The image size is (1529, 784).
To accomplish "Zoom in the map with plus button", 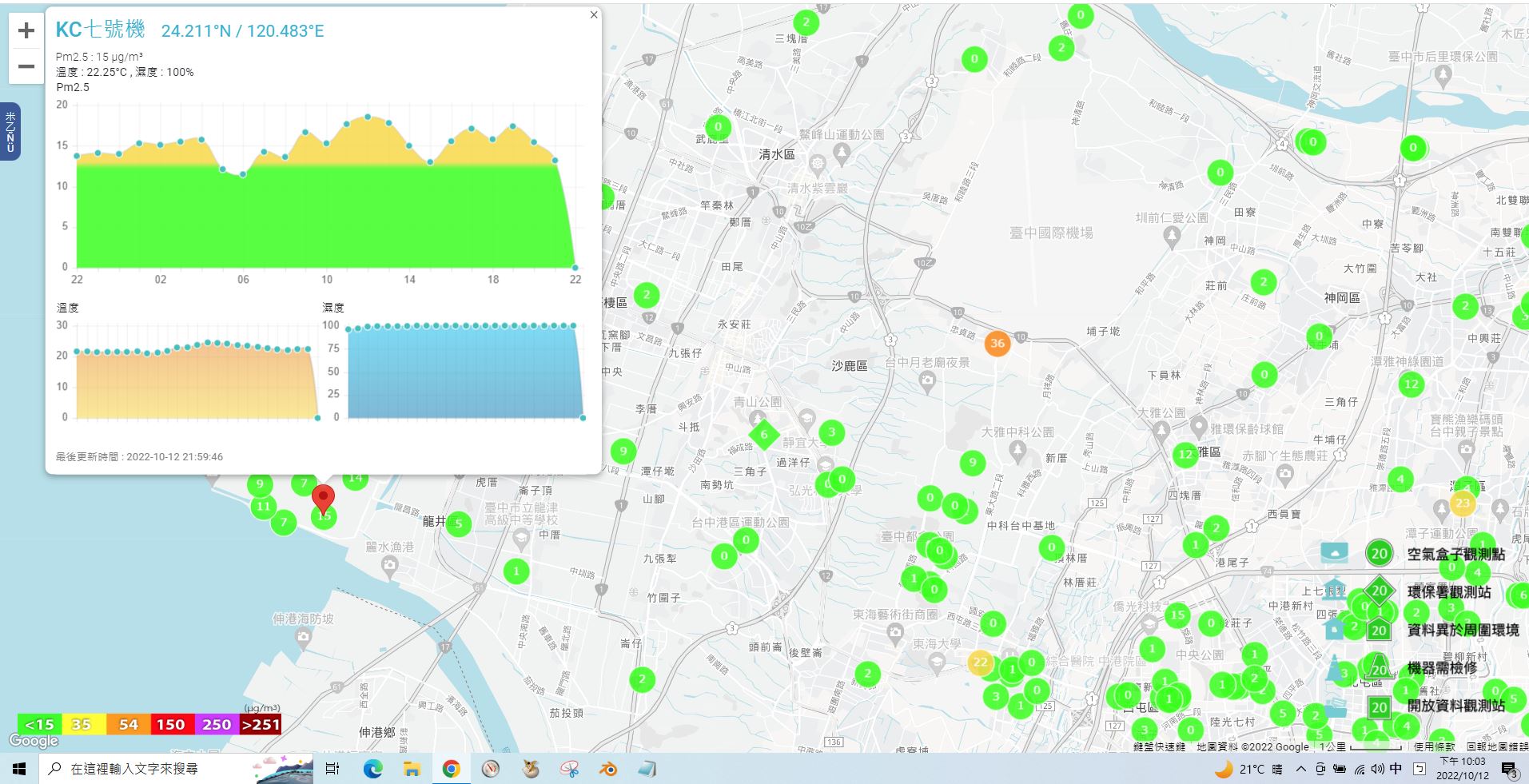I will tap(26, 30).
